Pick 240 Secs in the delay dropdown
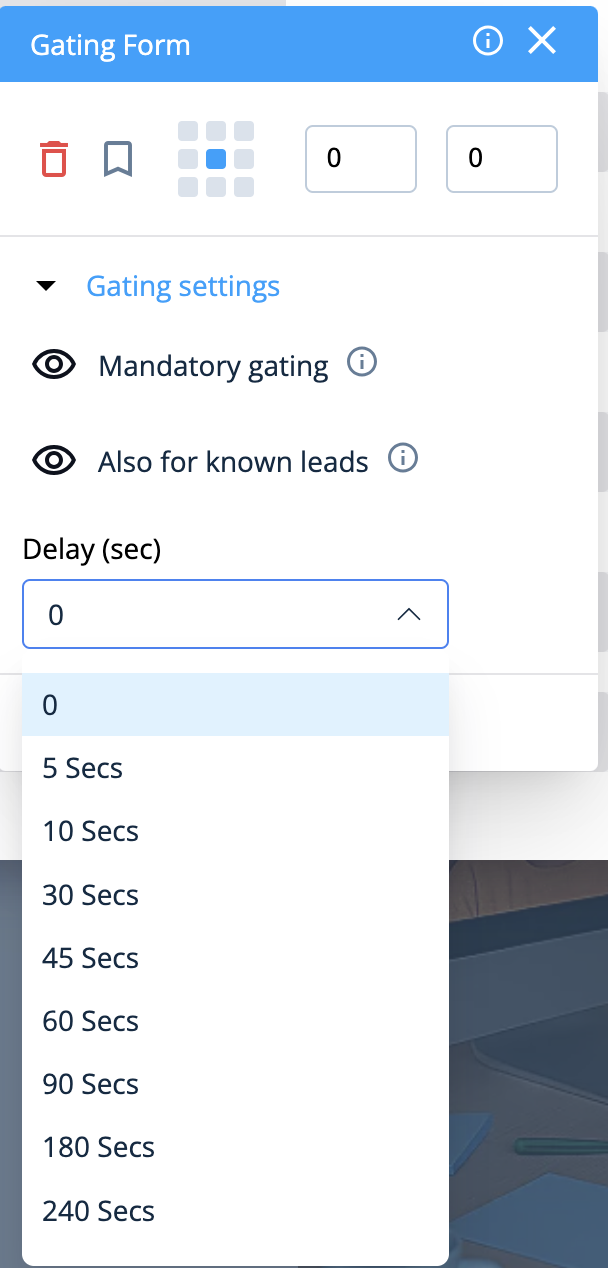The width and height of the screenshot is (608, 1268). 98,1211
